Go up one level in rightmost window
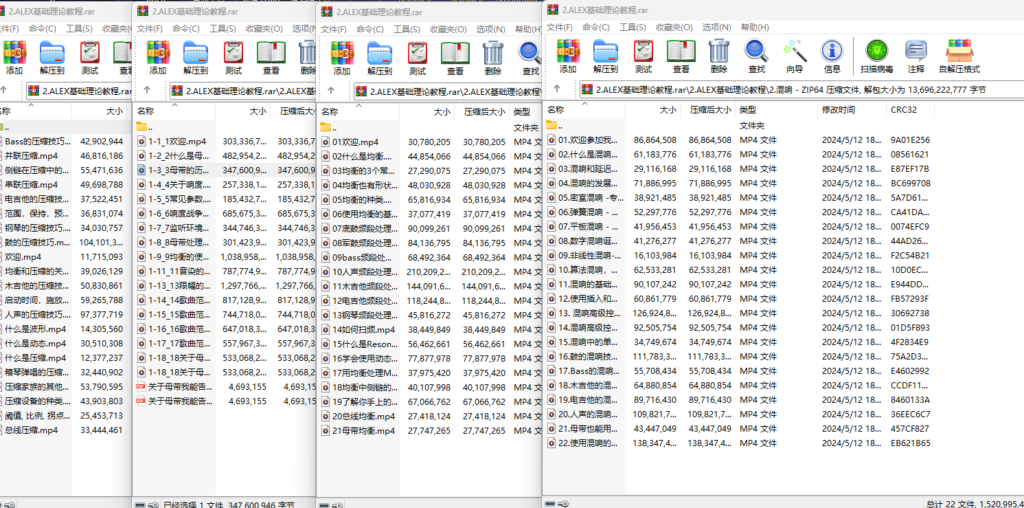1024x508 pixels. coord(555,89)
